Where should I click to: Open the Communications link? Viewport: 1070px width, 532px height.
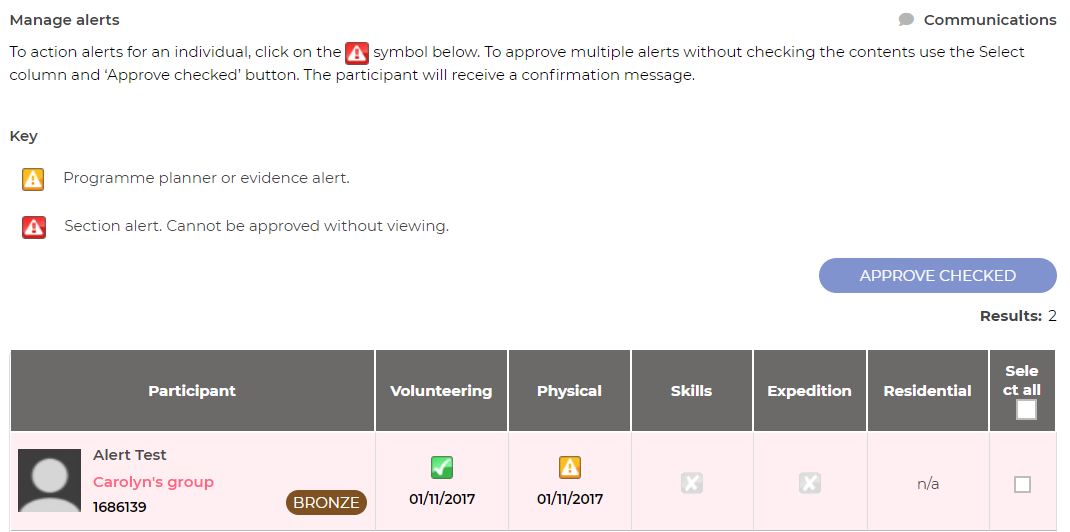[989, 20]
